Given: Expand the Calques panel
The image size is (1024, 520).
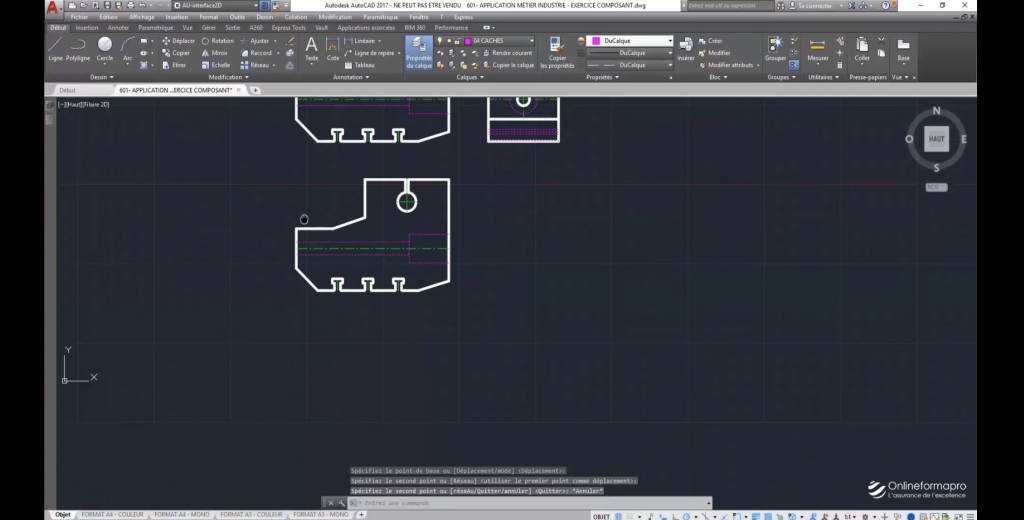Looking at the screenshot, I should (x=470, y=77).
